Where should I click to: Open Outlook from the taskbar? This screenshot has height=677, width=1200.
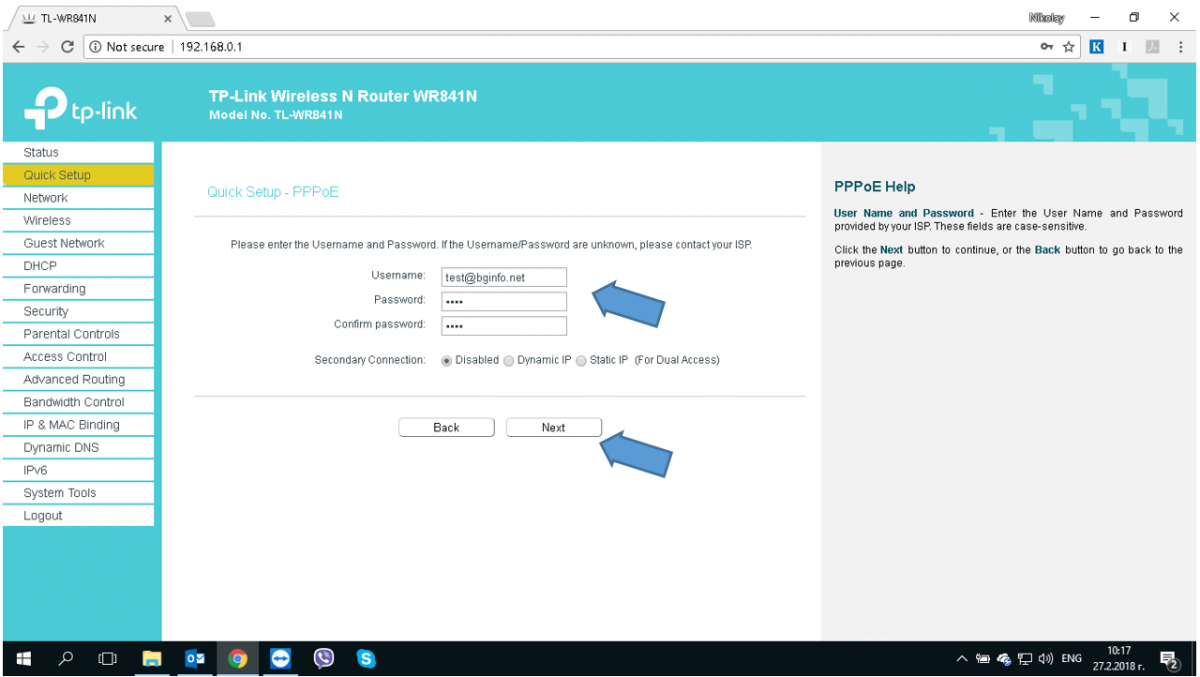point(195,659)
